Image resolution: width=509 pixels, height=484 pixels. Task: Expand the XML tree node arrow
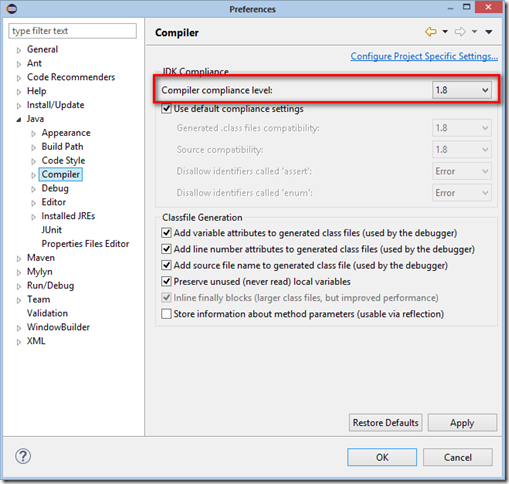coord(19,342)
